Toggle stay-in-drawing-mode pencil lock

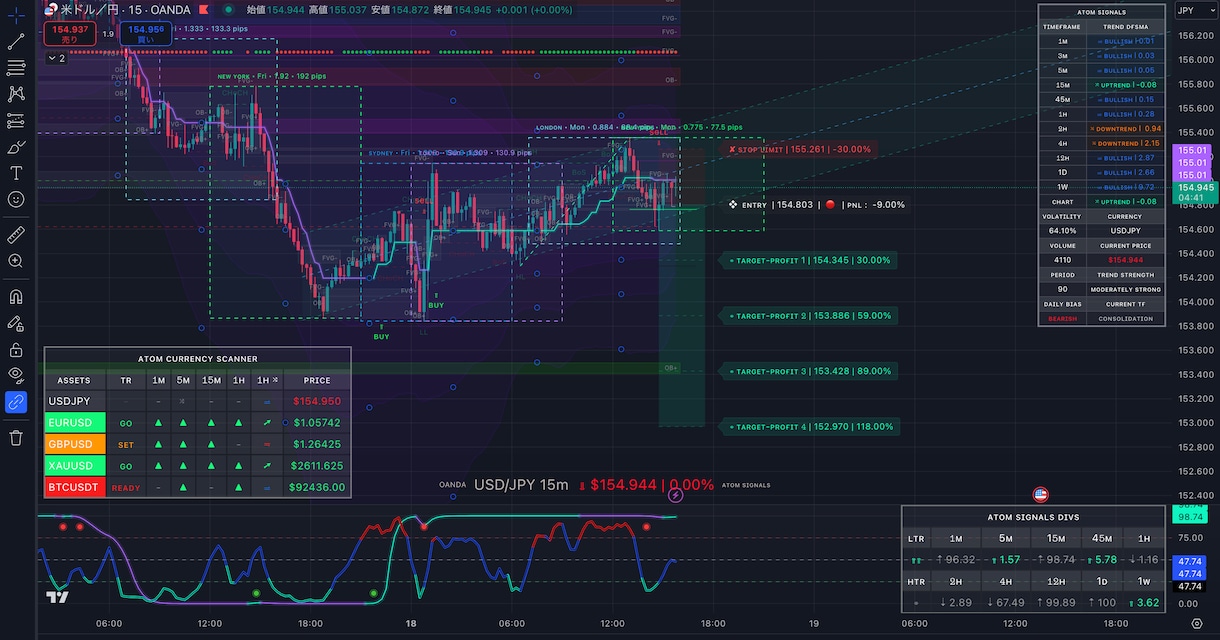click(x=16, y=323)
